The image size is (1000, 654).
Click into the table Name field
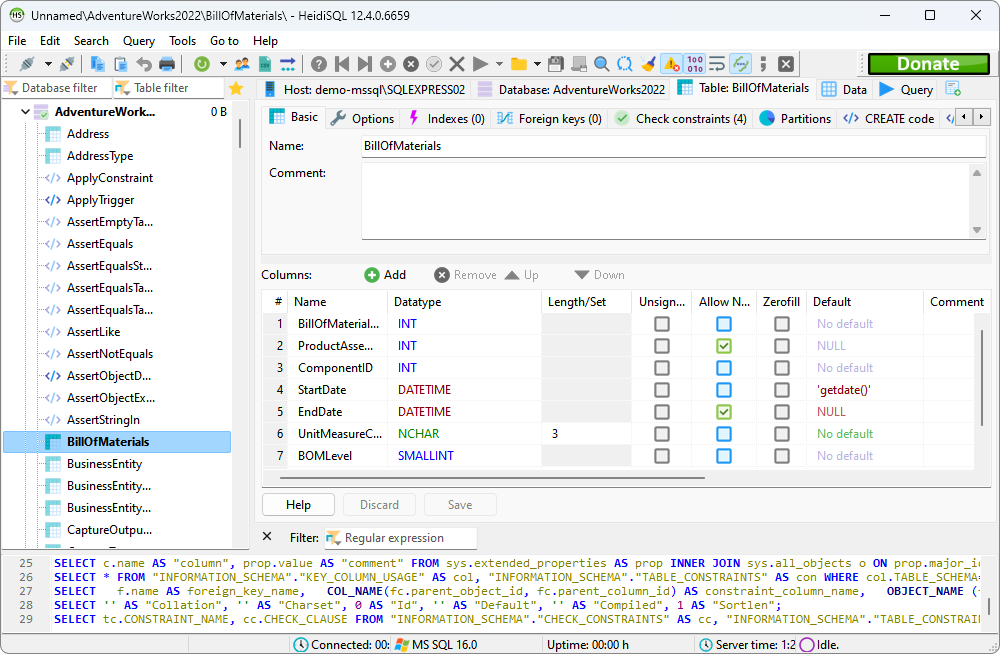pyautogui.click(x=673, y=146)
